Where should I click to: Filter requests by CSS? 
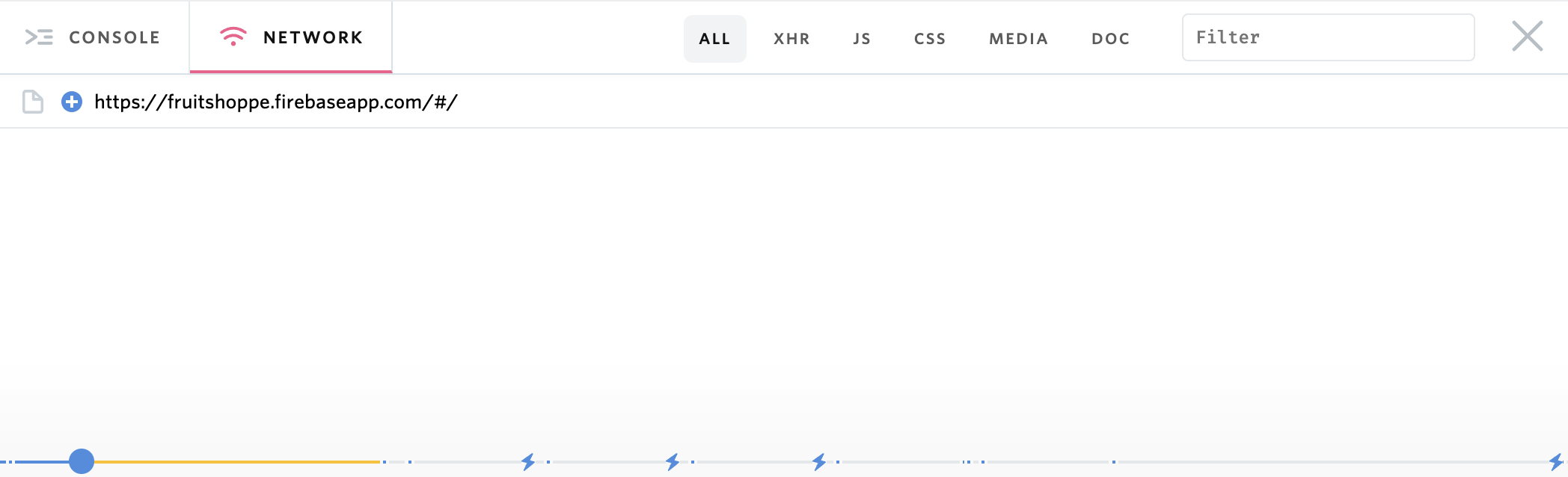930,39
